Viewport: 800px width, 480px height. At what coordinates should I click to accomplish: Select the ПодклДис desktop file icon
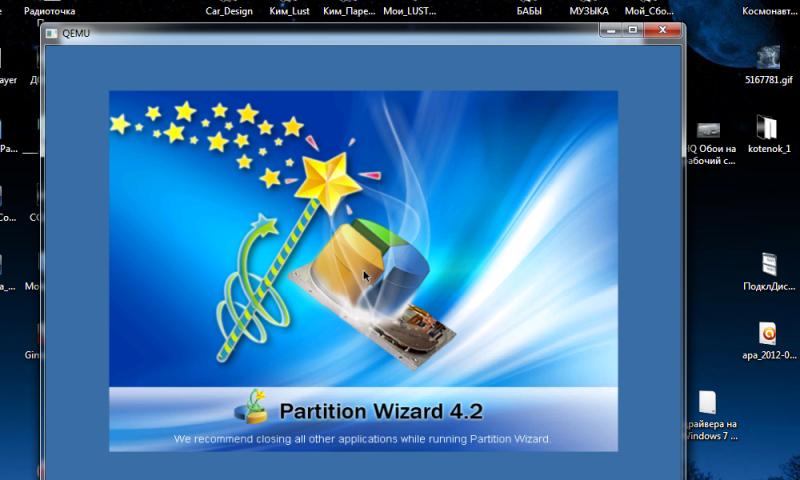[x=768, y=266]
